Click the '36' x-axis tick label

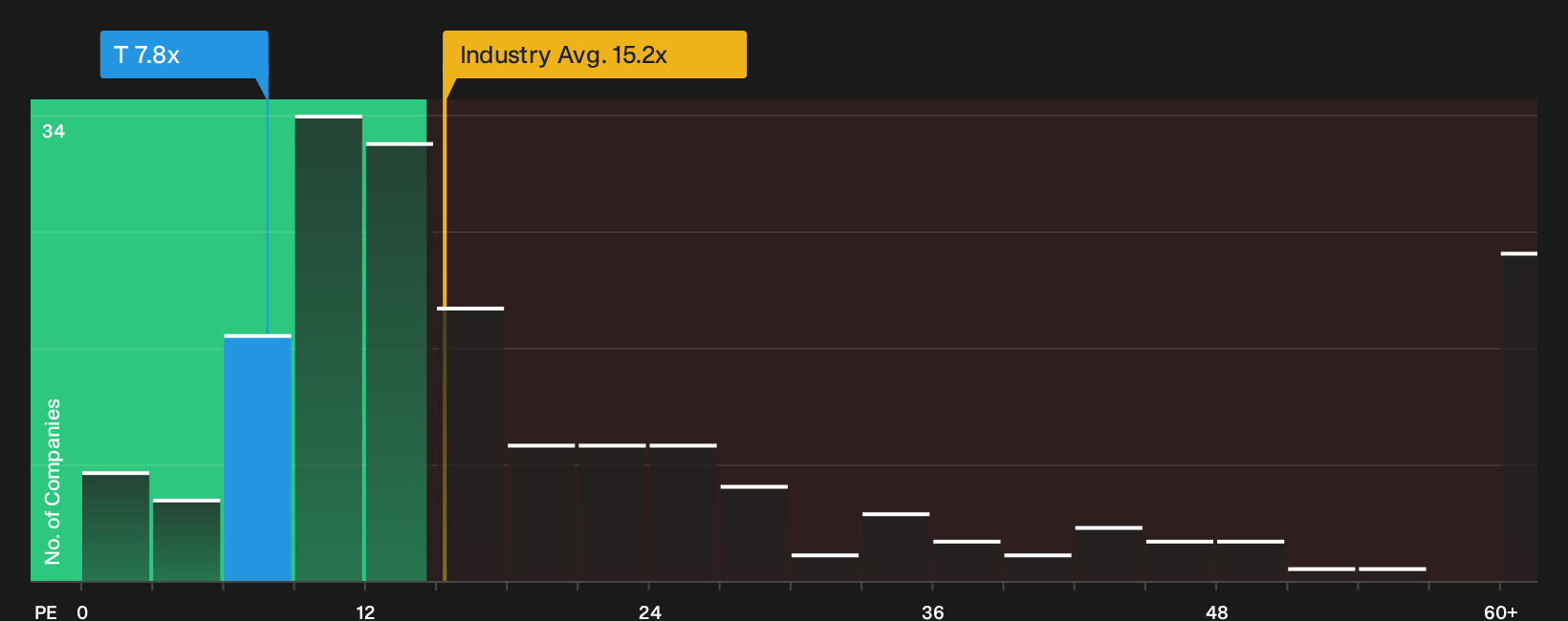(933, 612)
